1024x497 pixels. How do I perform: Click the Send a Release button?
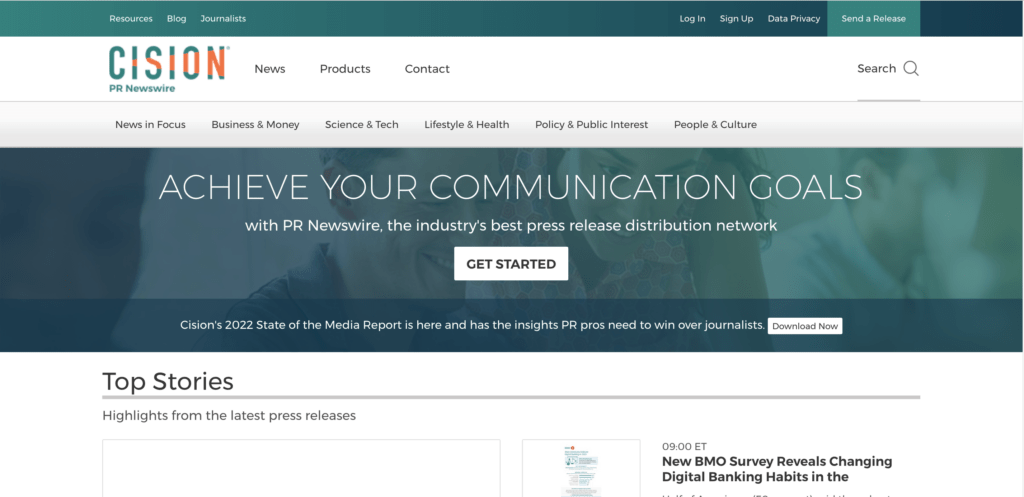pos(873,18)
